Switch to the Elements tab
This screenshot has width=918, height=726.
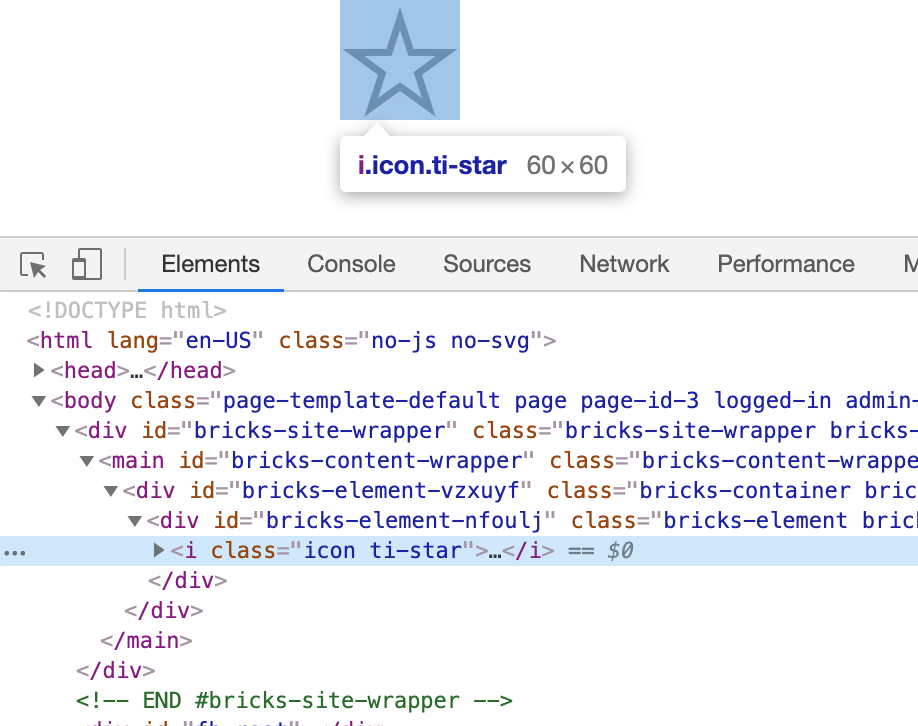pyautogui.click(x=211, y=264)
